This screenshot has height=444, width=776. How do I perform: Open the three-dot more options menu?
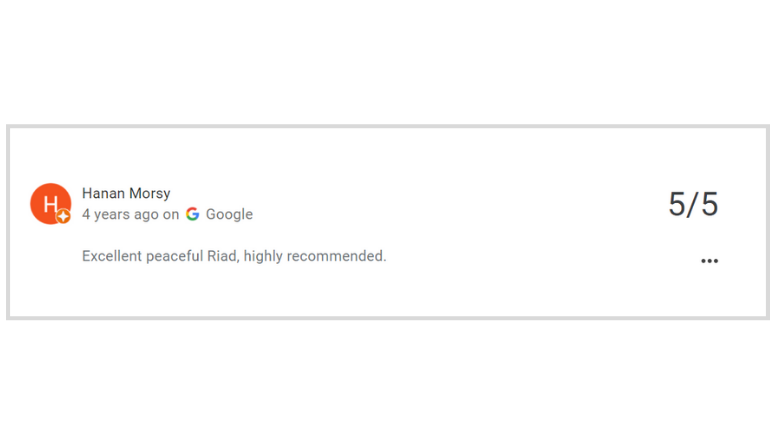tap(709, 261)
